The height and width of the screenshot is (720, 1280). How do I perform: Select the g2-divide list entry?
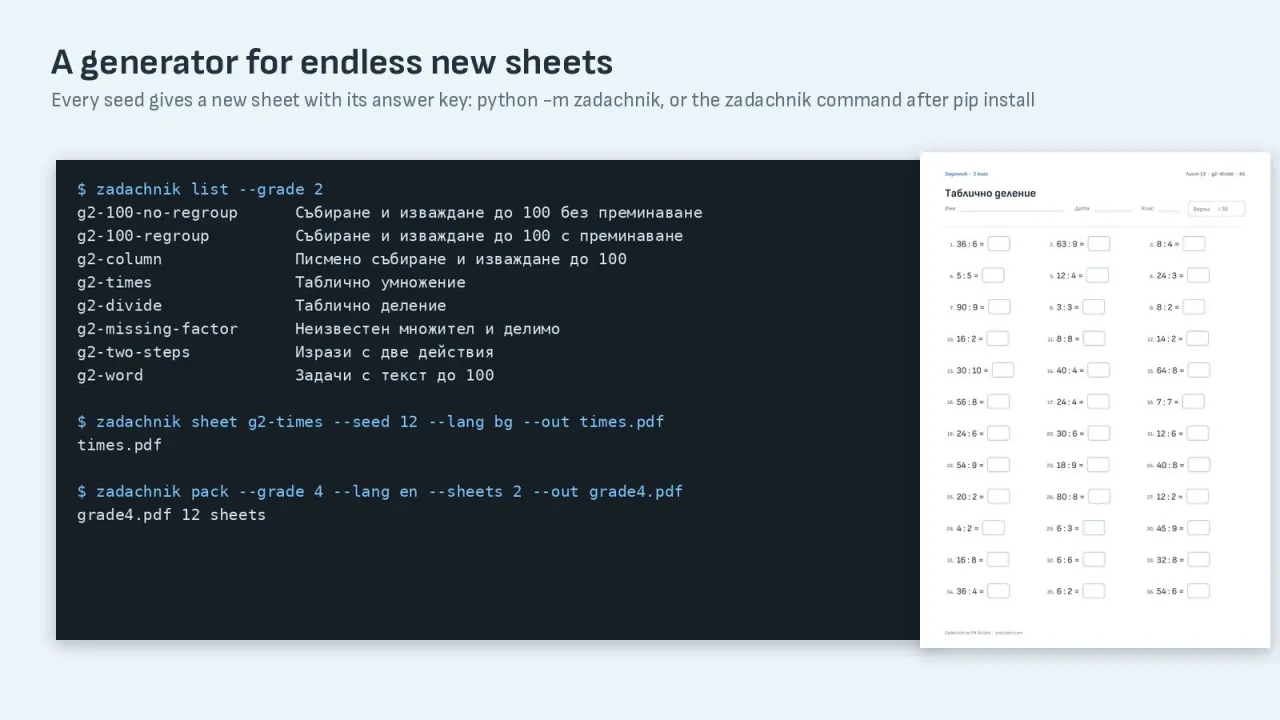click(x=262, y=305)
